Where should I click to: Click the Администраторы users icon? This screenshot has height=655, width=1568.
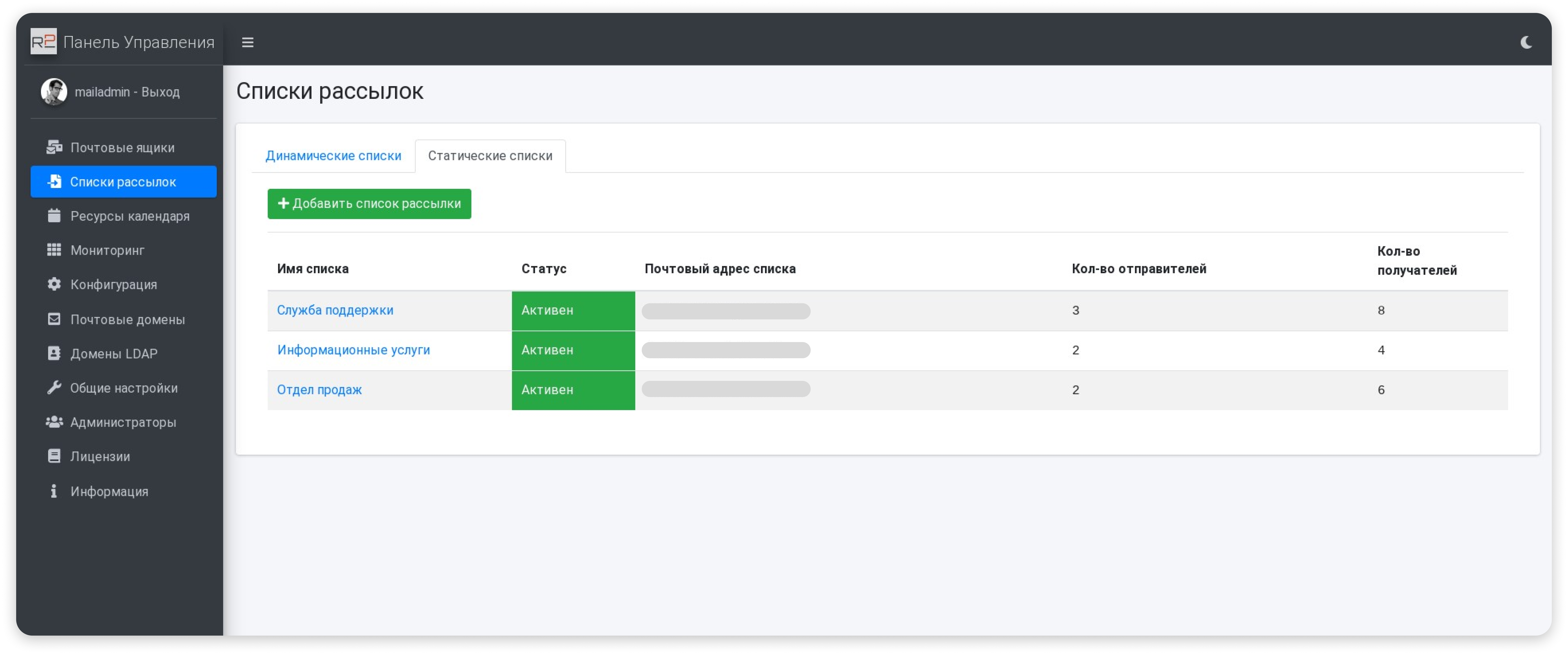coord(54,422)
